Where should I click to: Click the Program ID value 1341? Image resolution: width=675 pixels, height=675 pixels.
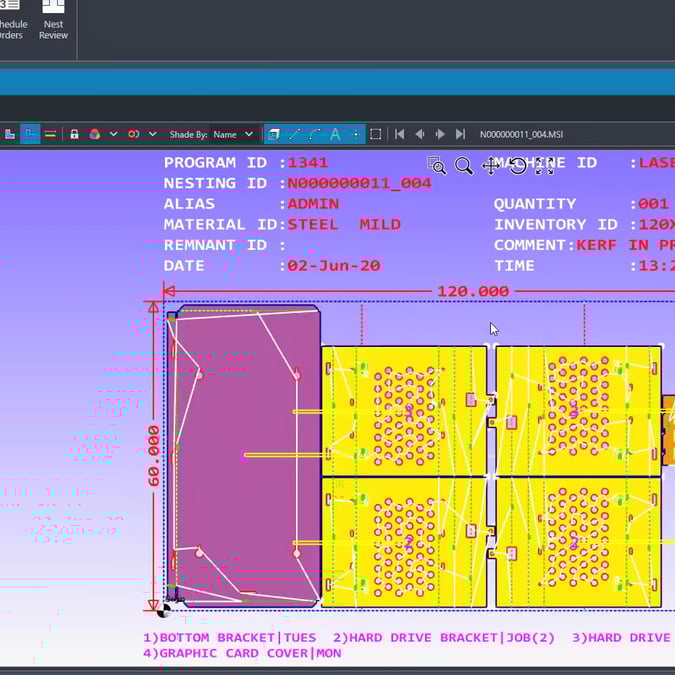[x=308, y=163]
